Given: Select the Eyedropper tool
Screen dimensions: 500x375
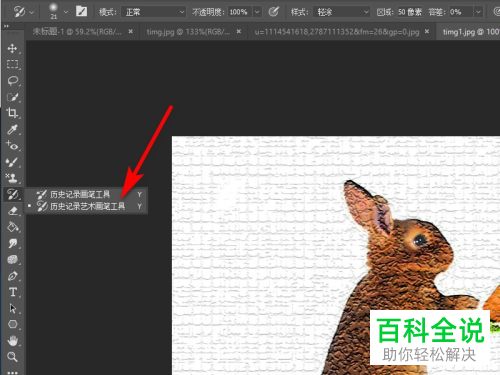Looking at the screenshot, I should (x=12, y=129).
